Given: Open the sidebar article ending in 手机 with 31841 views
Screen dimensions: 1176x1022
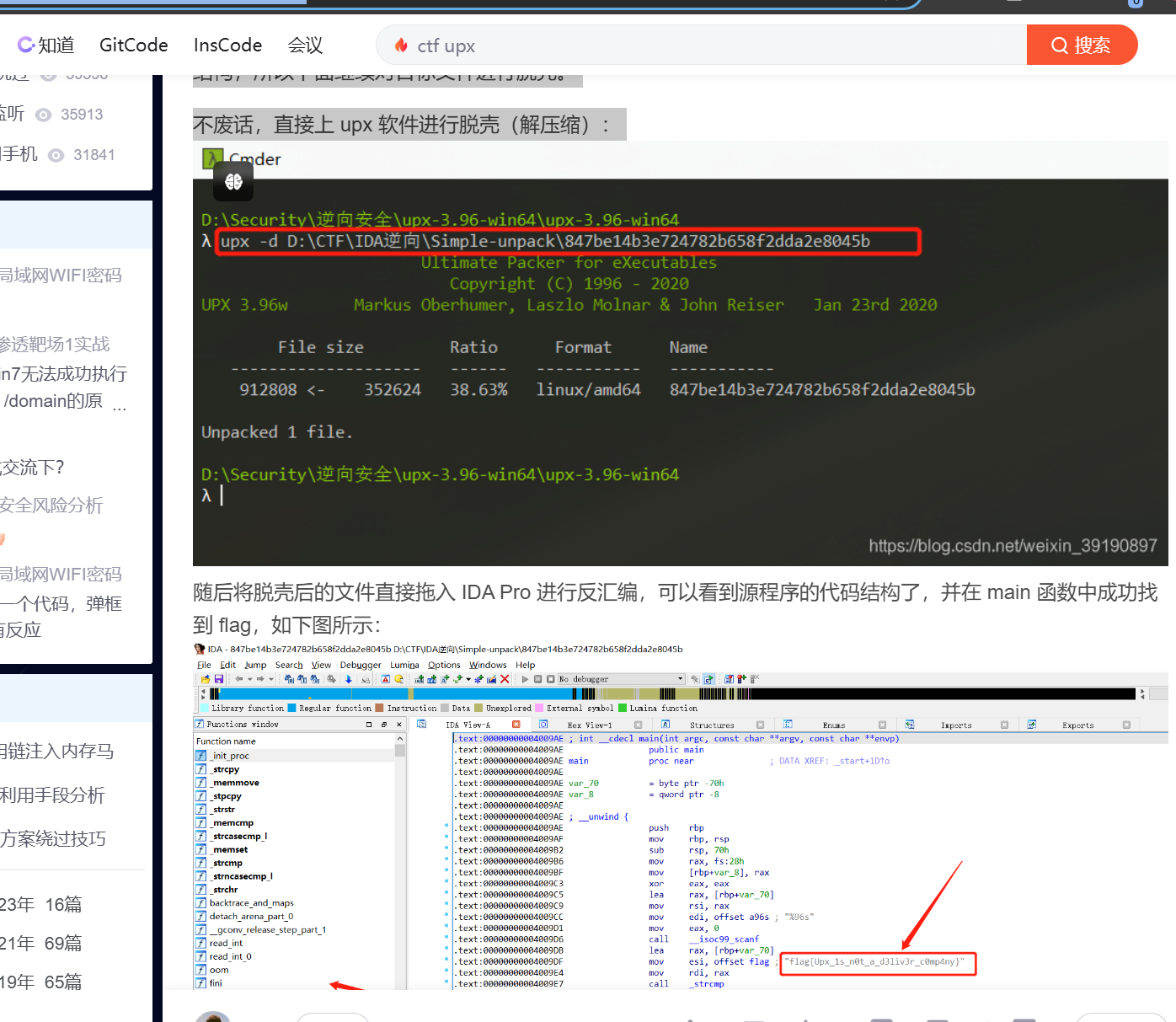Looking at the screenshot, I should pyautogui.click(x=19, y=154).
